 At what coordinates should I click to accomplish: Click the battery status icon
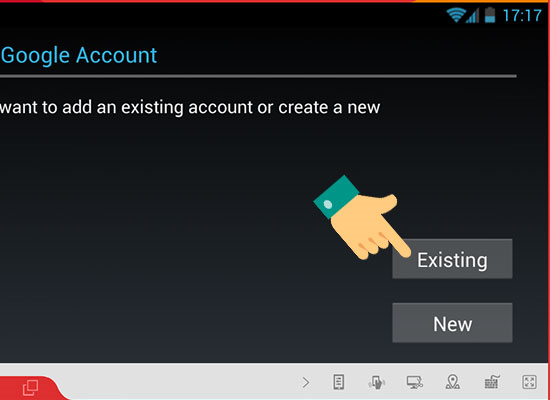[x=490, y=15]
